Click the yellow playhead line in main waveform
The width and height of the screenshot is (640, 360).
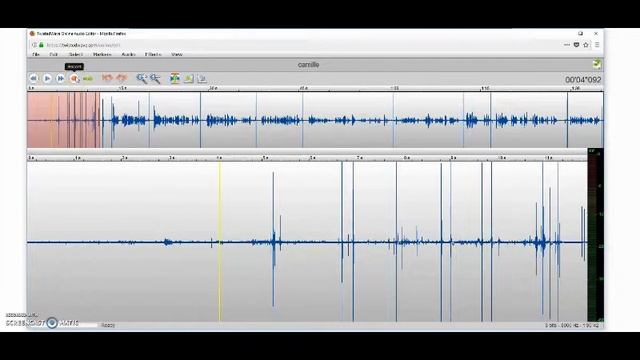tap(220, 242)
